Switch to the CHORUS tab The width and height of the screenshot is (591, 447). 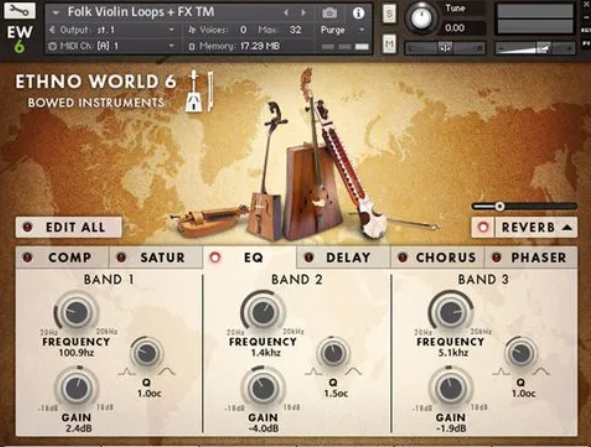(x=437, y=257)
